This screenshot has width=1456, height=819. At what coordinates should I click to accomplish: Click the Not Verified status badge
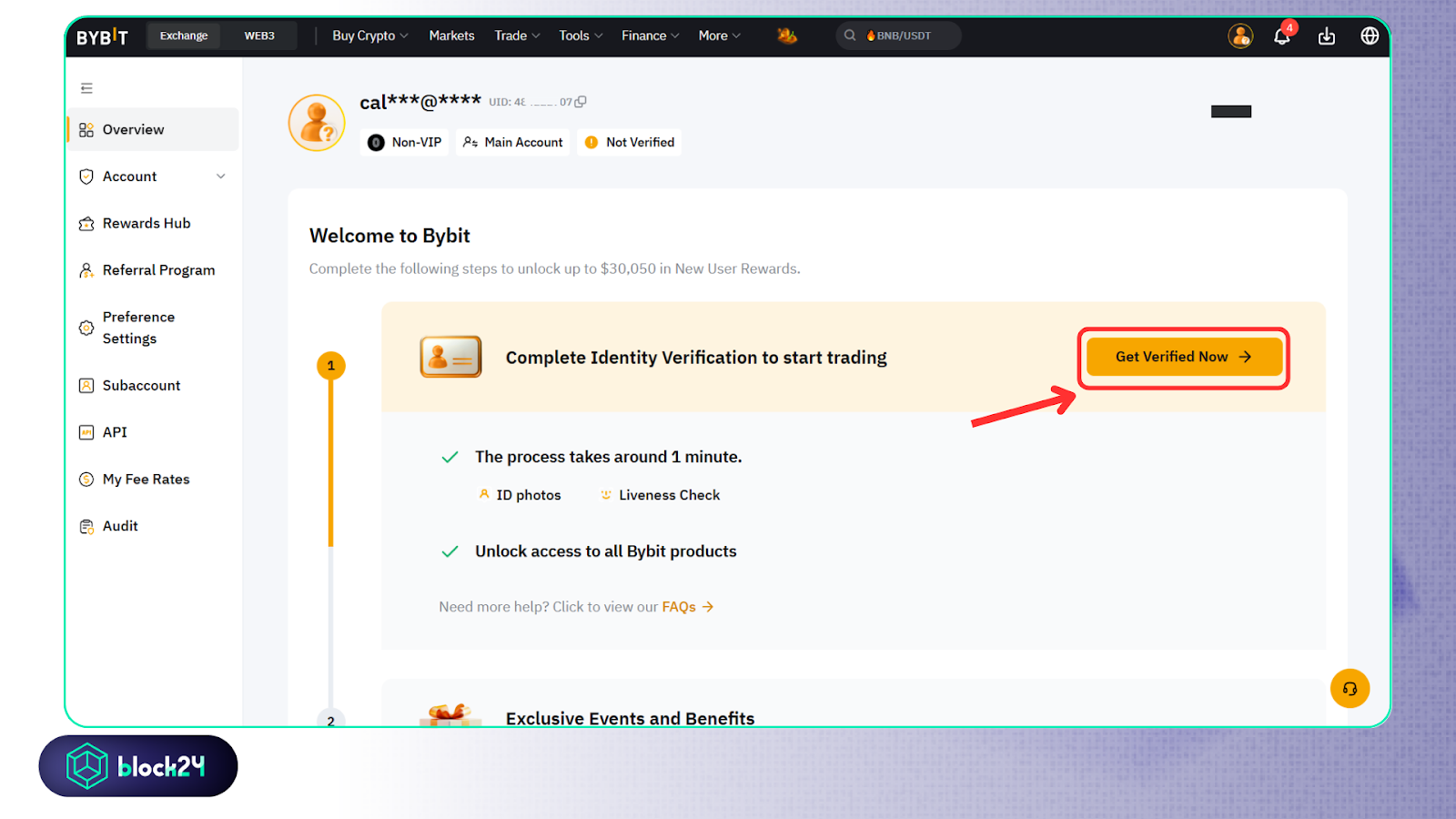point(629,143)
